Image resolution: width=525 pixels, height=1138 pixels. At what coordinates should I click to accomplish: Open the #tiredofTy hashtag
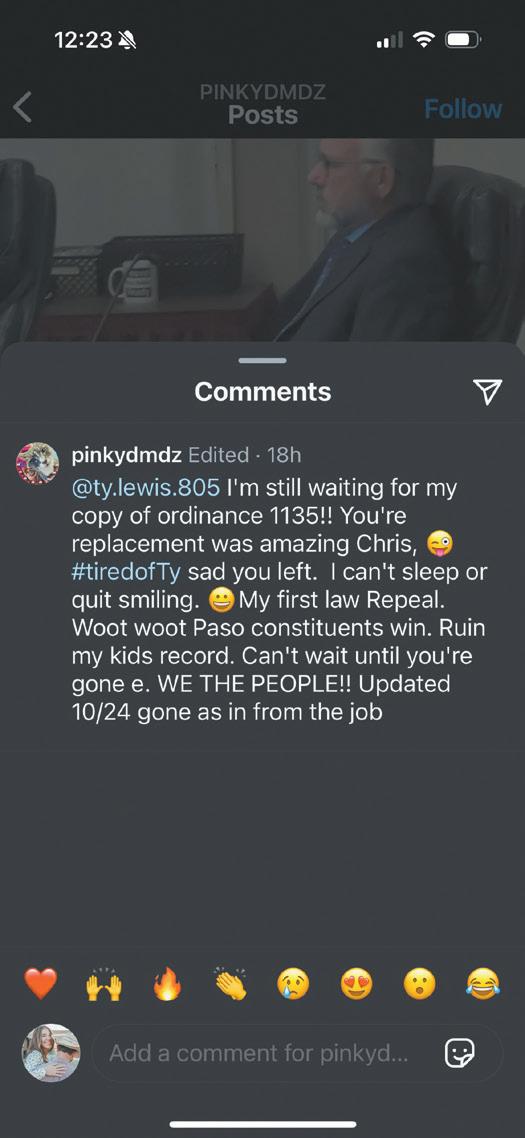(128, 572)
